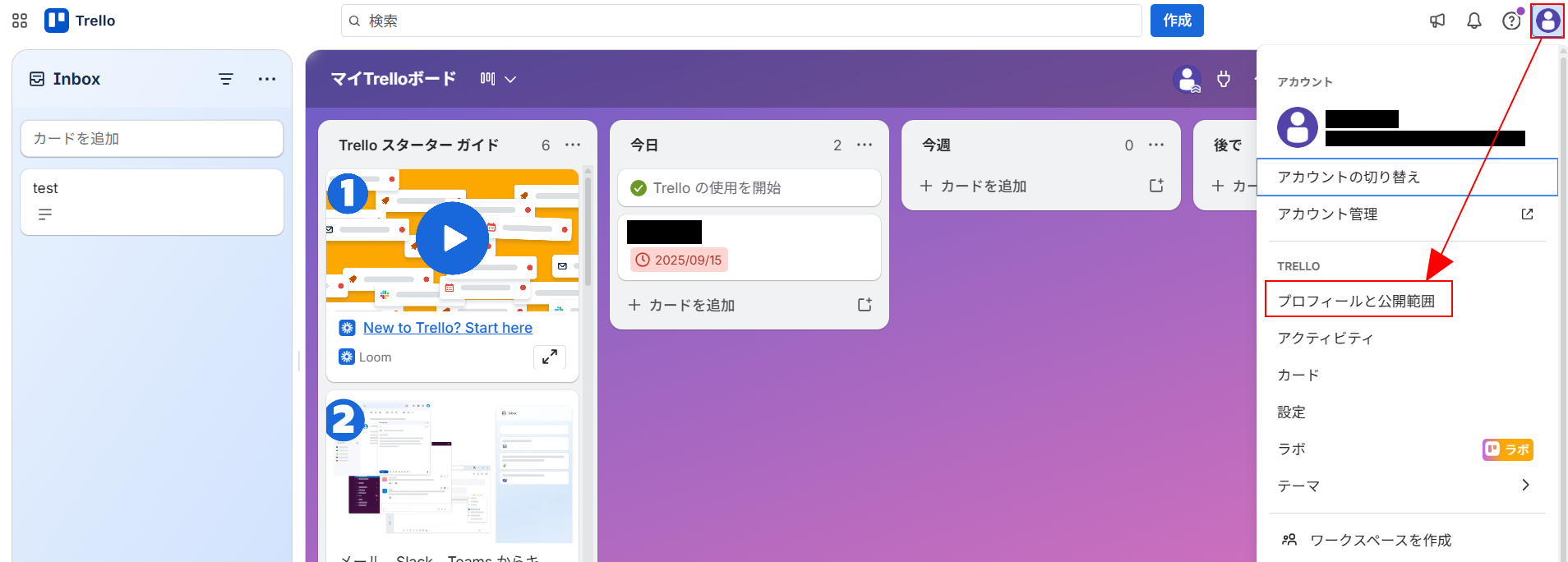
Task: Select ワークスペースを作成 menu item
Action: click(1407, 540)
